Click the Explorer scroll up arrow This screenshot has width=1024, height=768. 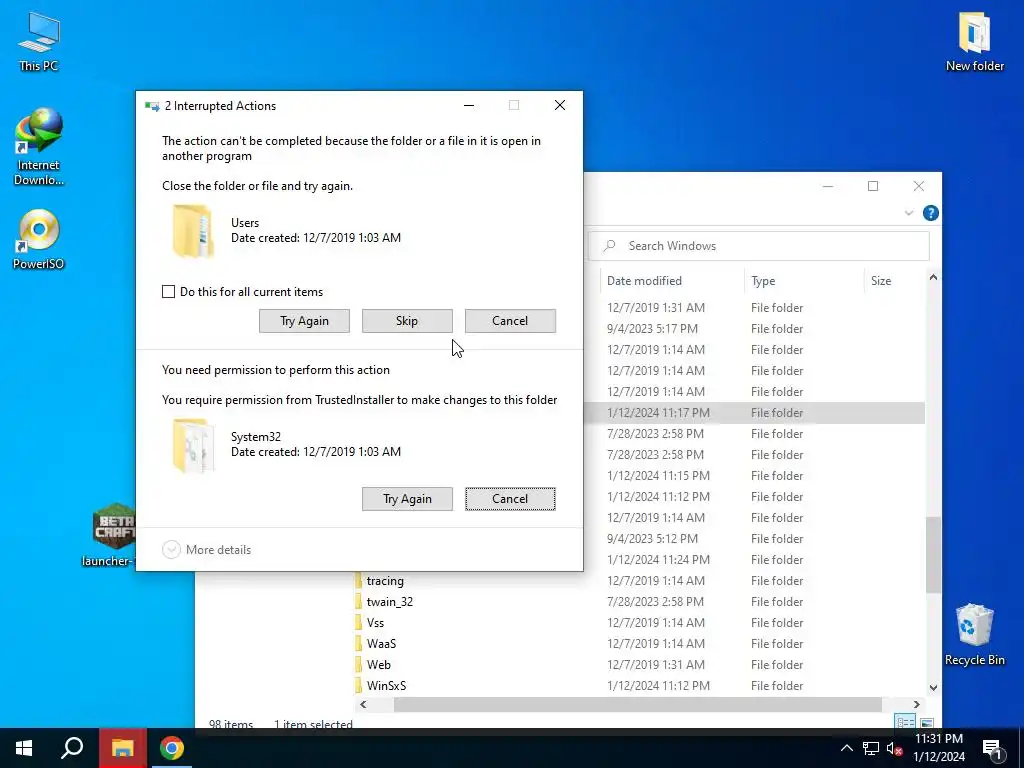[x=933, y=278]
